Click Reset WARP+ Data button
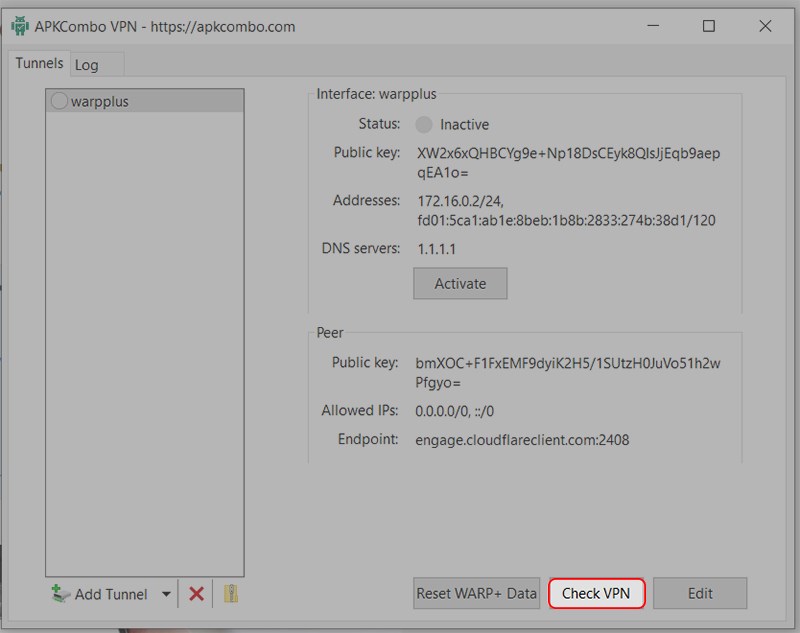800x633 pixels. coord(477,593)
